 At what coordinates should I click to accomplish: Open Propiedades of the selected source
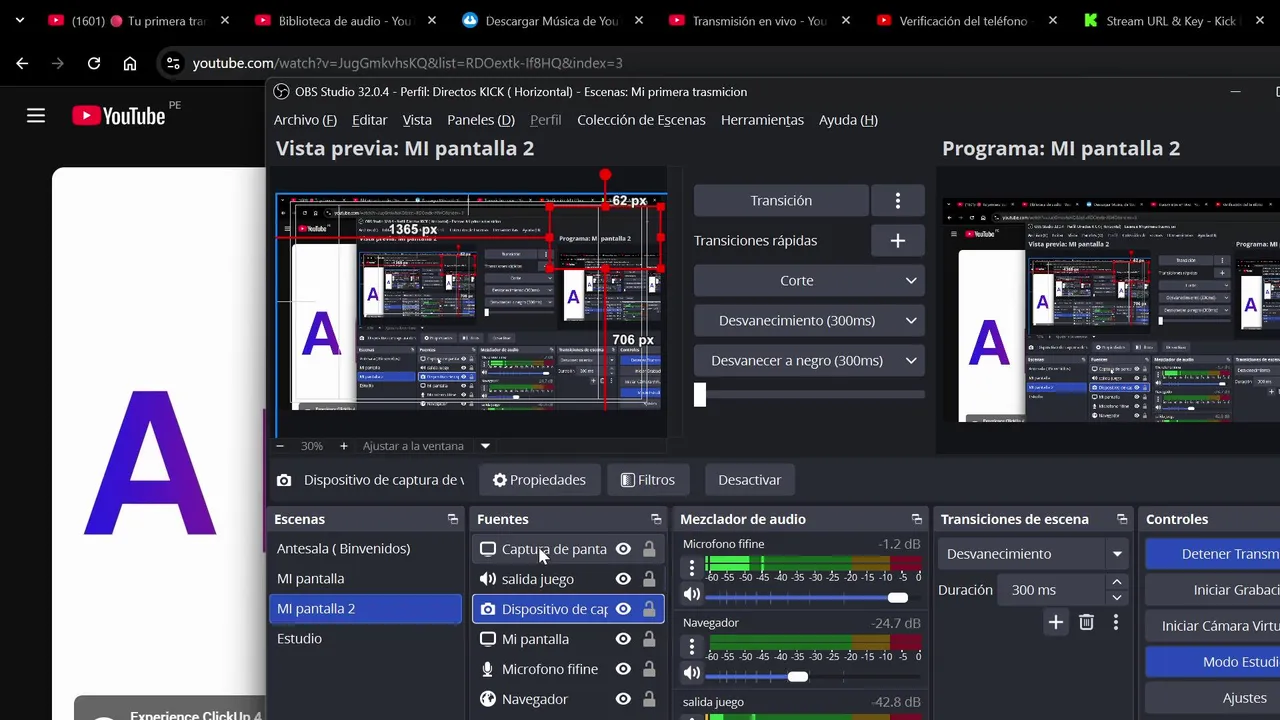[539, 480]
